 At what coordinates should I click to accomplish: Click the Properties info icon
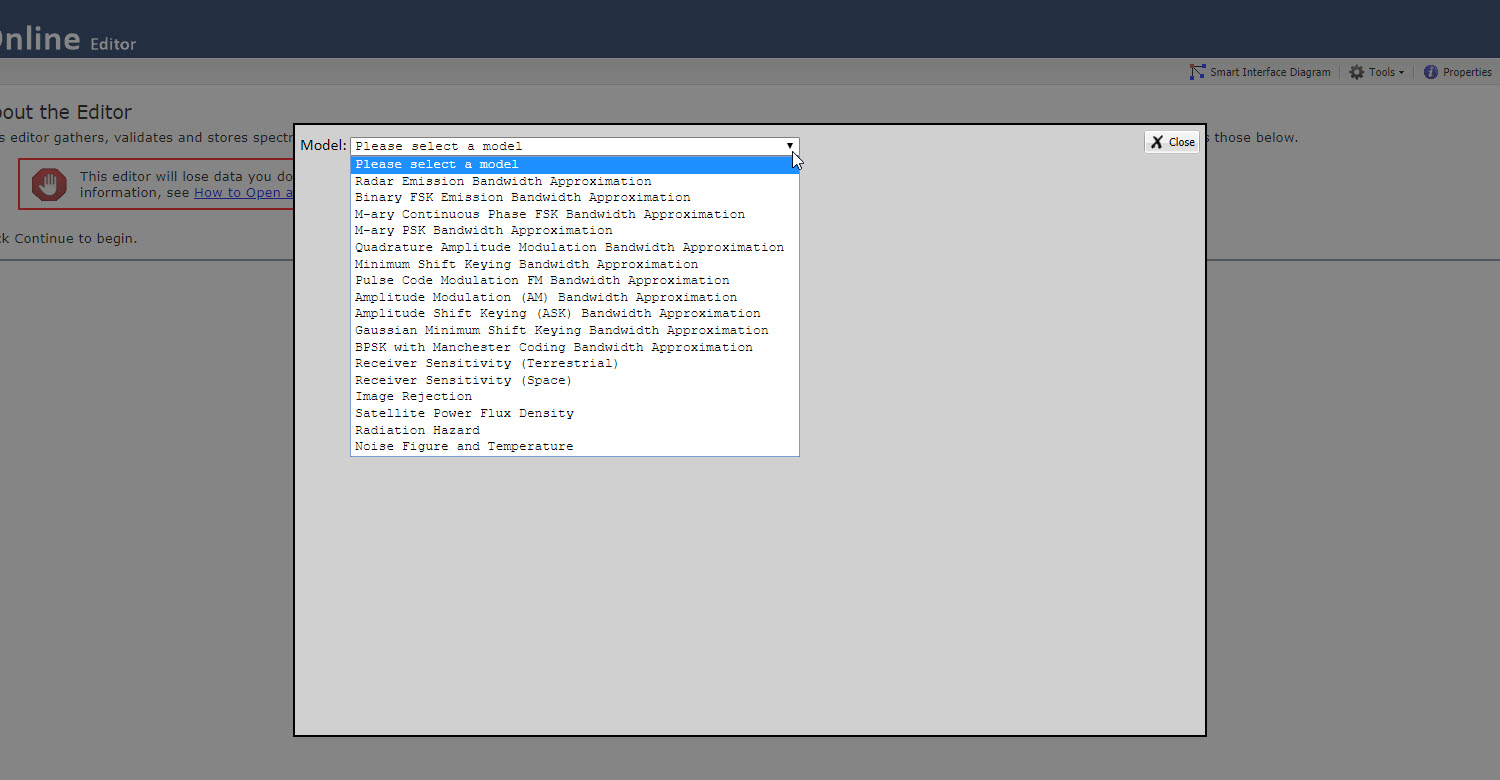[1431, 72]
